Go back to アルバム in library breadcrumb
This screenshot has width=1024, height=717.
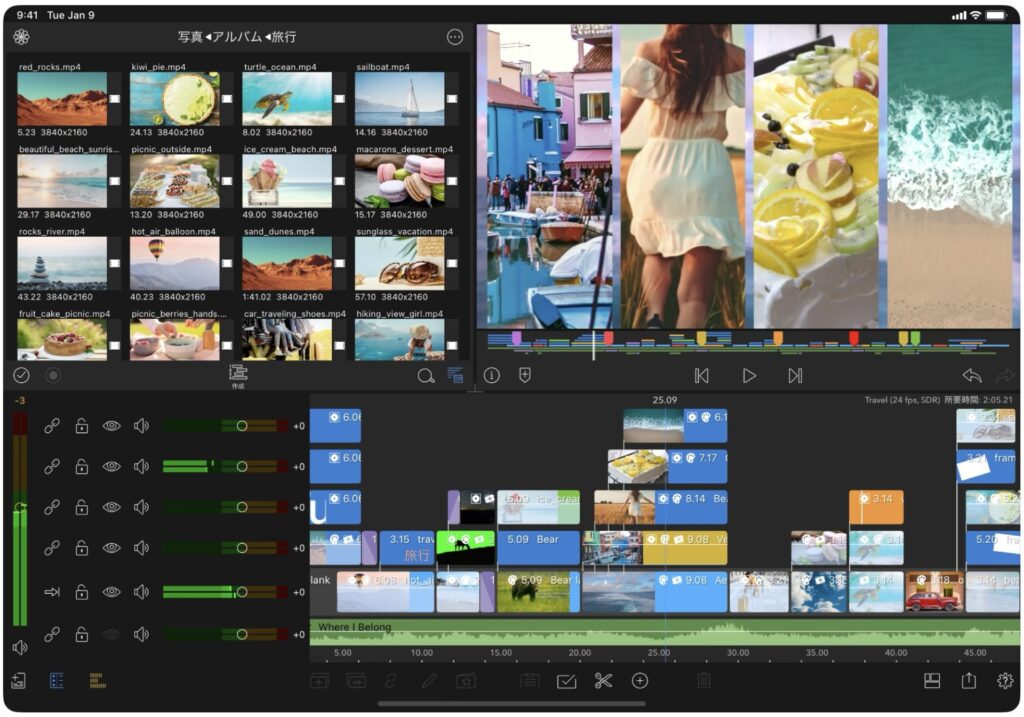coord(239,37)
